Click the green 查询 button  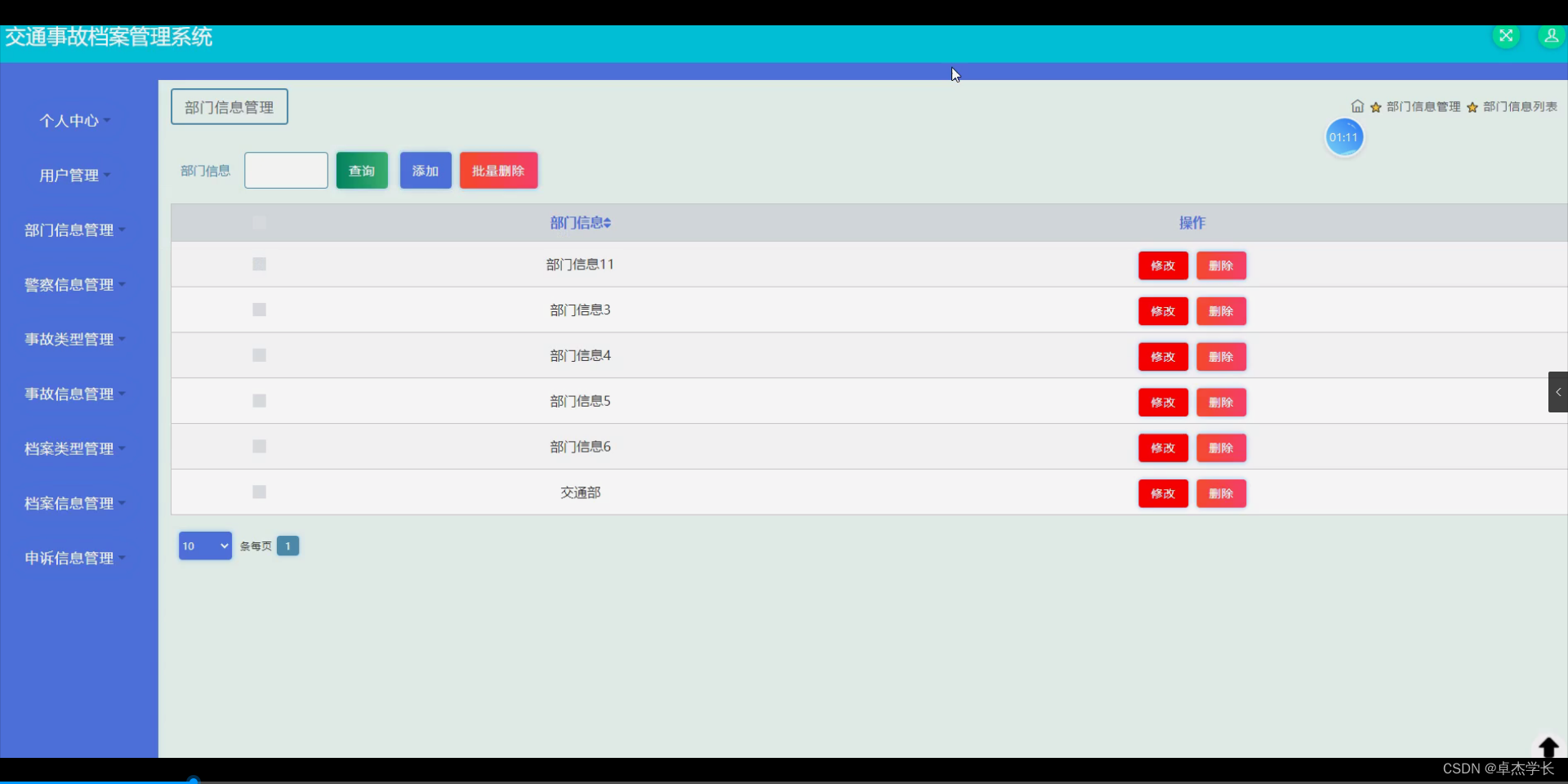pyautogui.click(x=362, y=171)
